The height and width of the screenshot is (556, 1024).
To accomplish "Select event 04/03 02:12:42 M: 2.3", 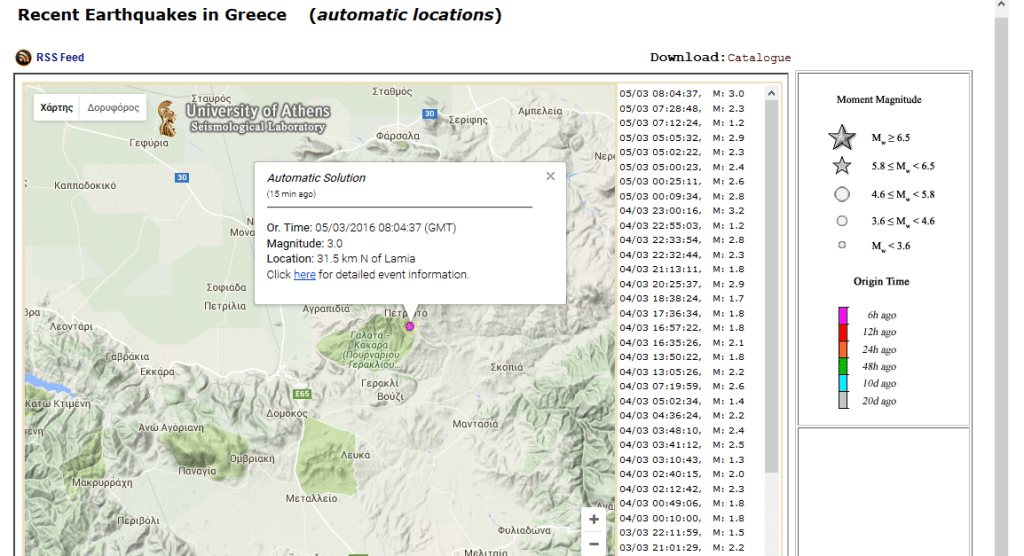I will 682,489.
